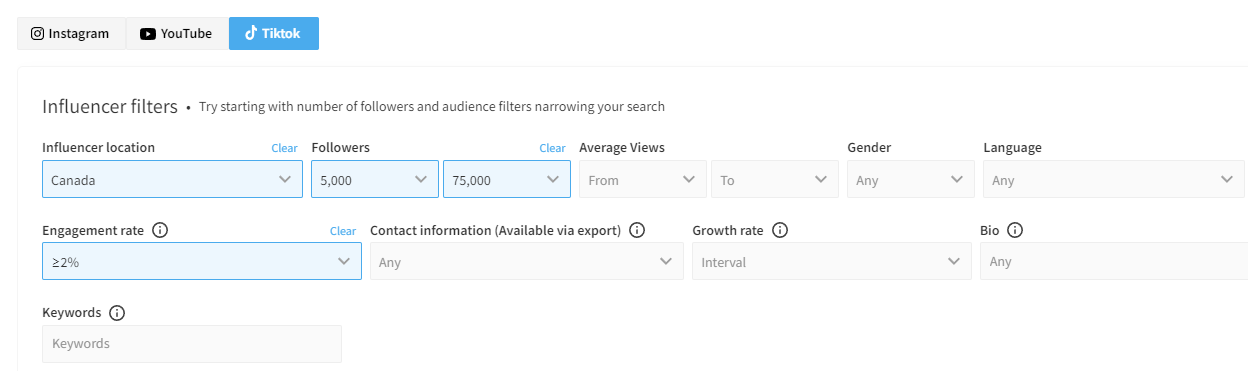
Task: Click the Bio info icon
Action: click(x=1015, y=230)
